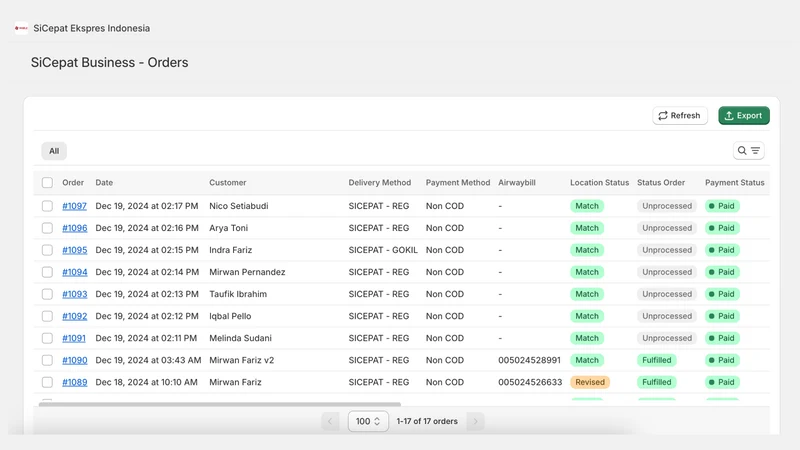Click the Airwaybill column header
This screenshot has width=800, height=450.
tap(517, 183)
